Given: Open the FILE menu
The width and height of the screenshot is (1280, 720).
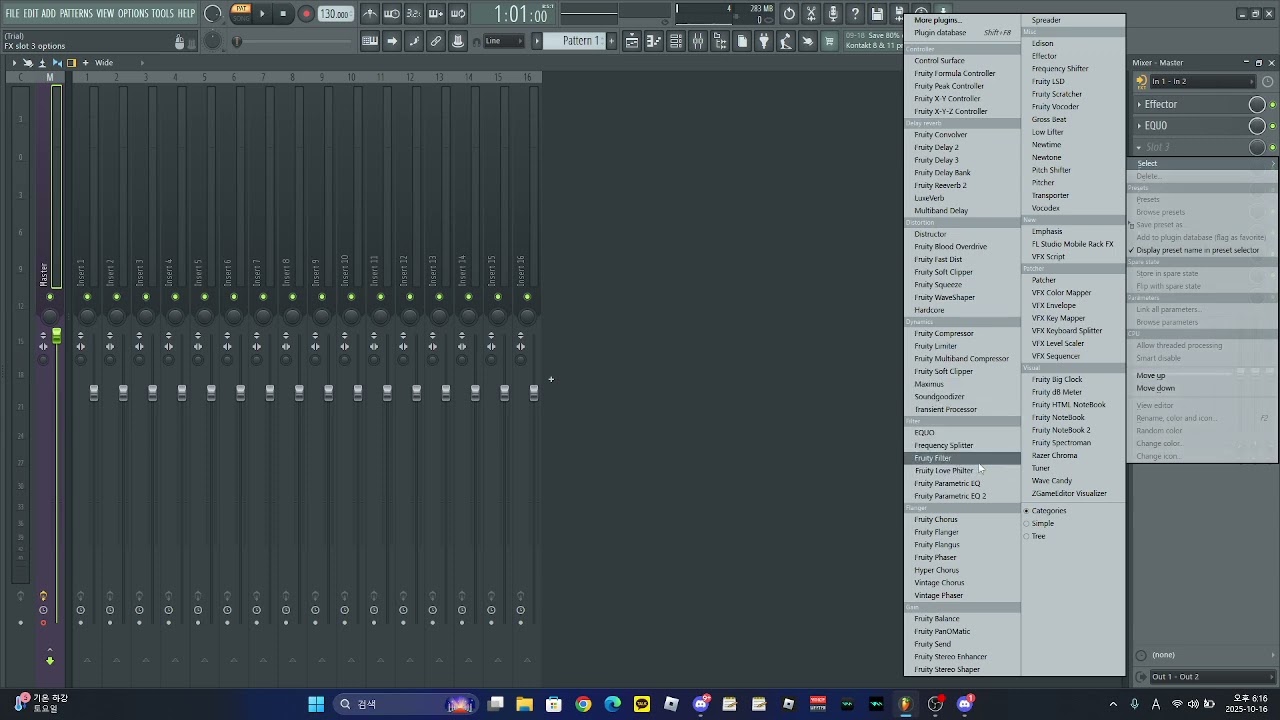Looking at the screenshot, I should pyautogui.click(x=13, y=14).
